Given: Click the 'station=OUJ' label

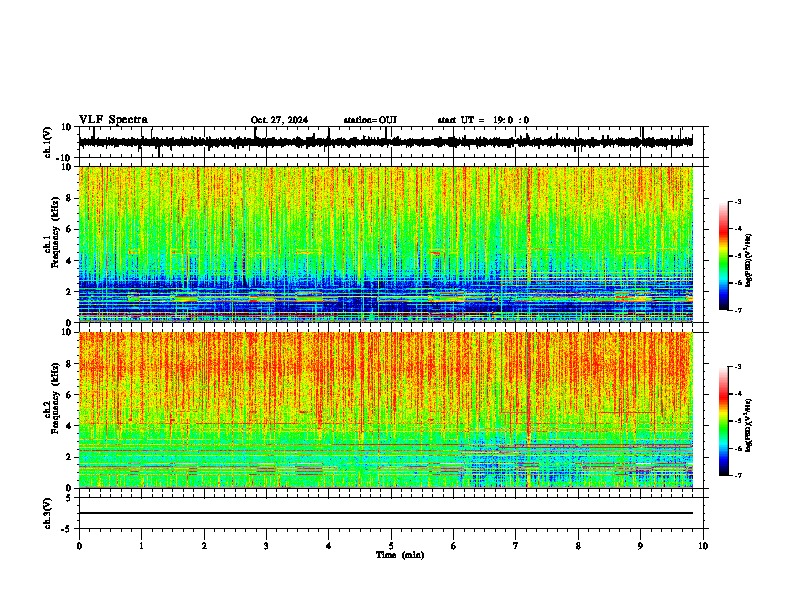Looking at the screenshot, I should click(x=370, y=120).
